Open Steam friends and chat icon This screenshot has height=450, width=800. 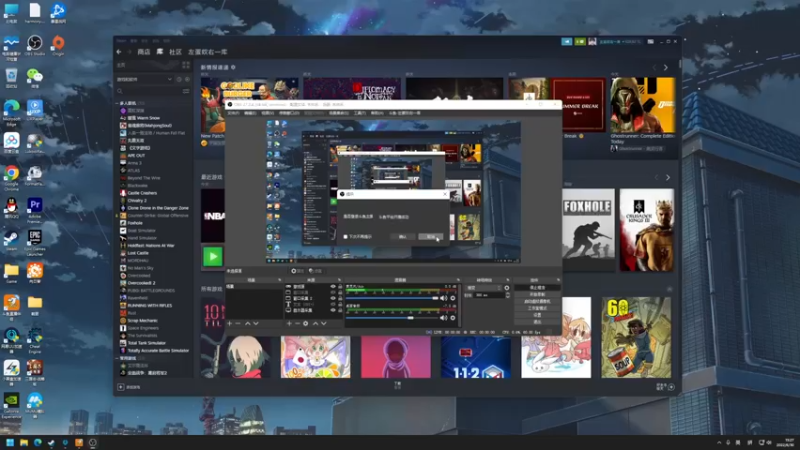coord(671,387)
